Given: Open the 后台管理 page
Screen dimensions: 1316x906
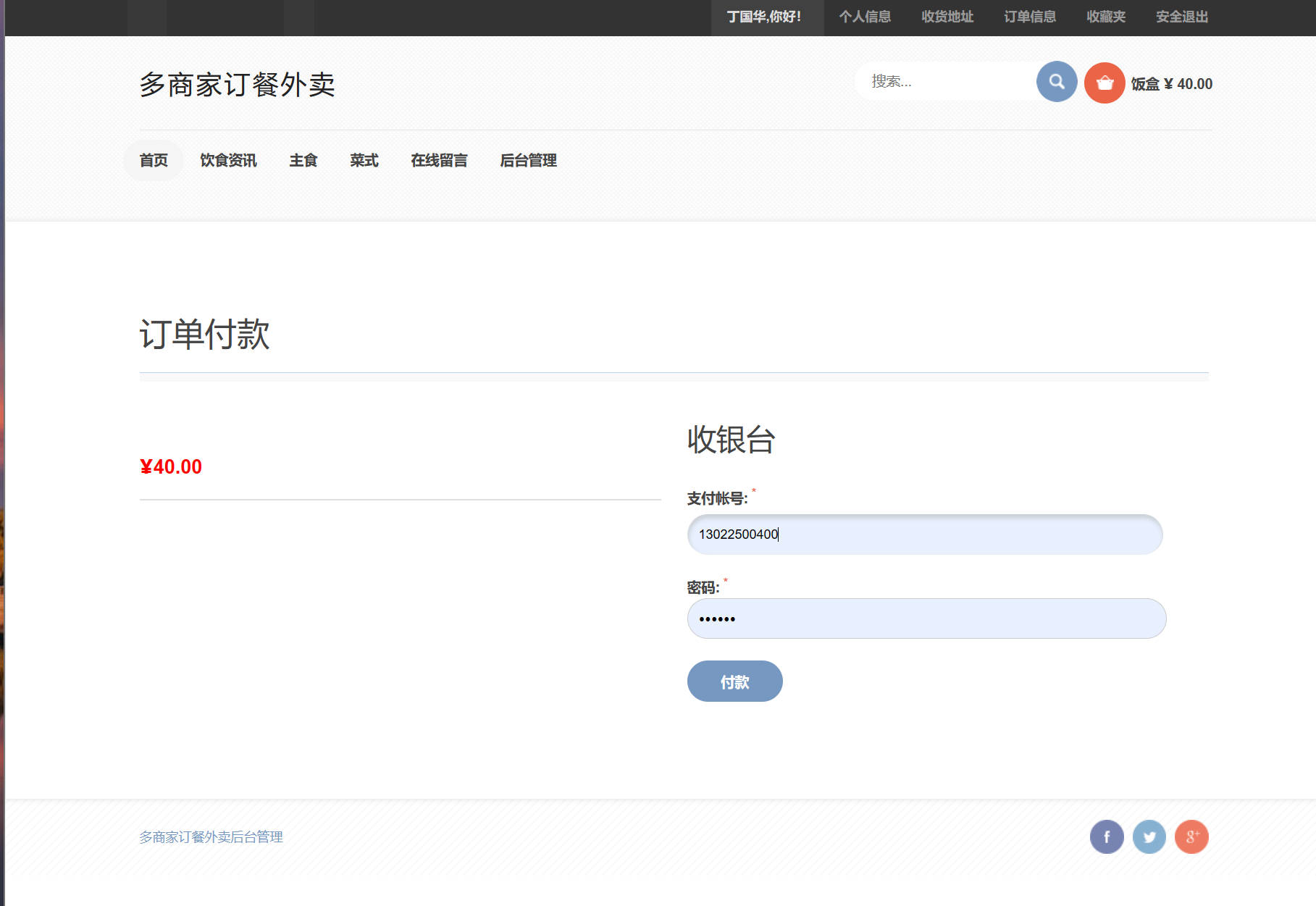Looking at the screenshot, I should [529, 160].
